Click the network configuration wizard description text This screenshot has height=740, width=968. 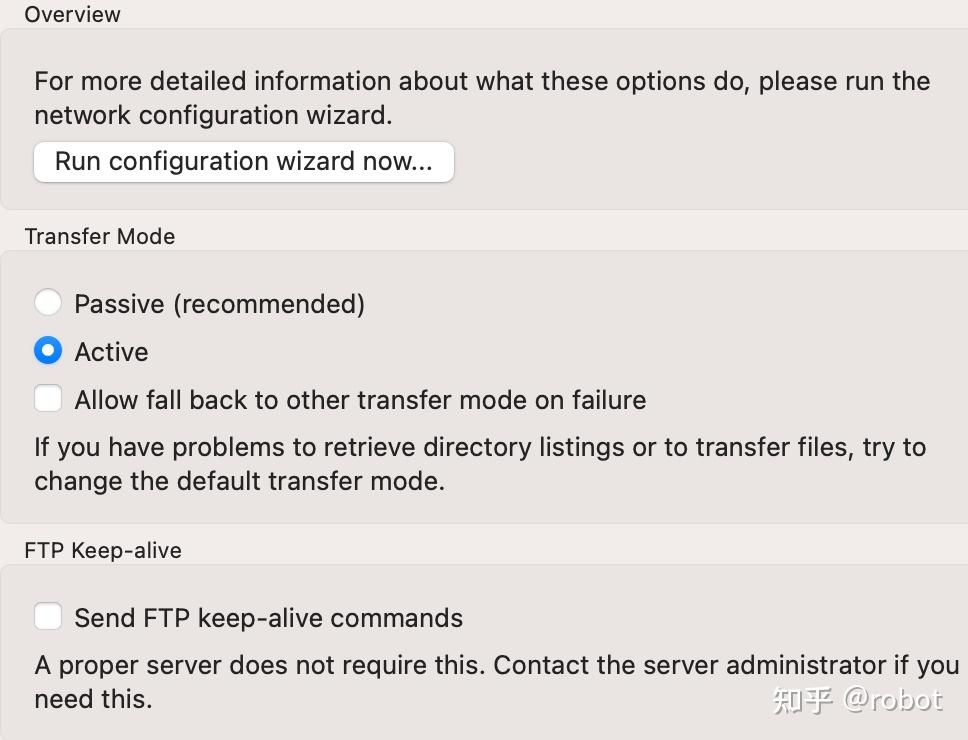pos(482,97)
